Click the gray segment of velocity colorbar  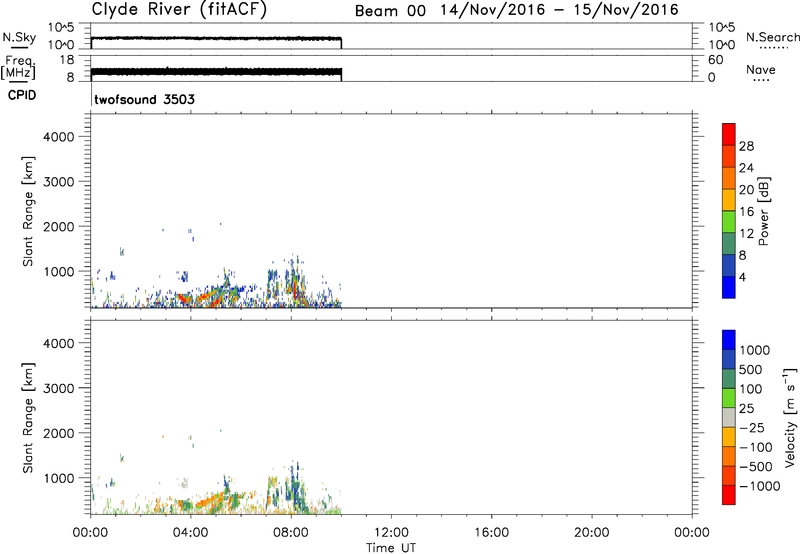pyautogui.click(x=729, y=417)
